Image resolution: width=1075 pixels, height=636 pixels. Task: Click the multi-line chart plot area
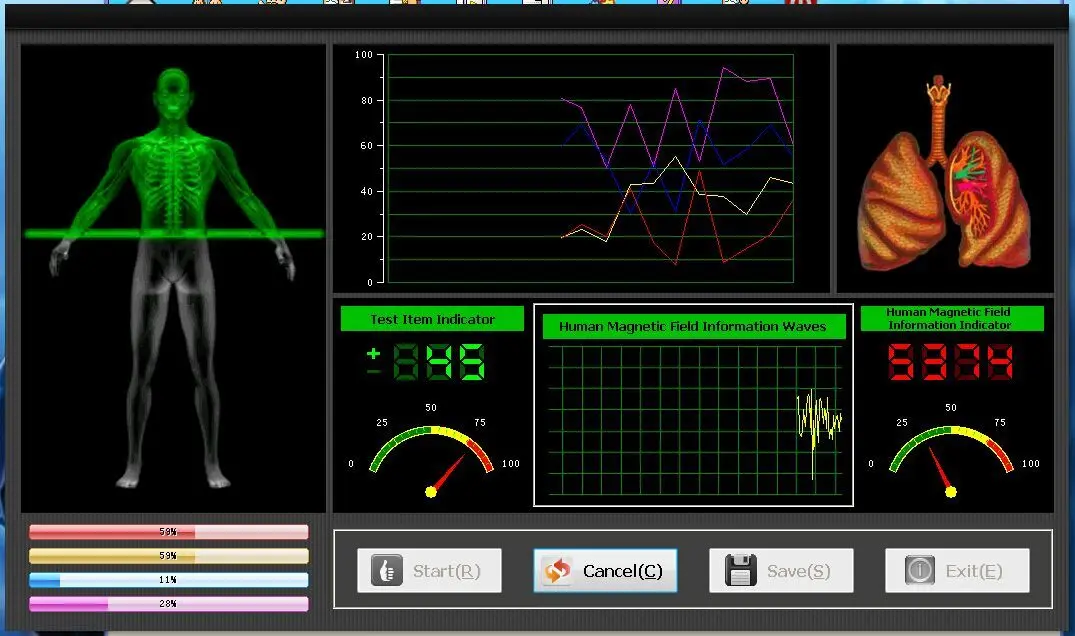tap(590, 168)
